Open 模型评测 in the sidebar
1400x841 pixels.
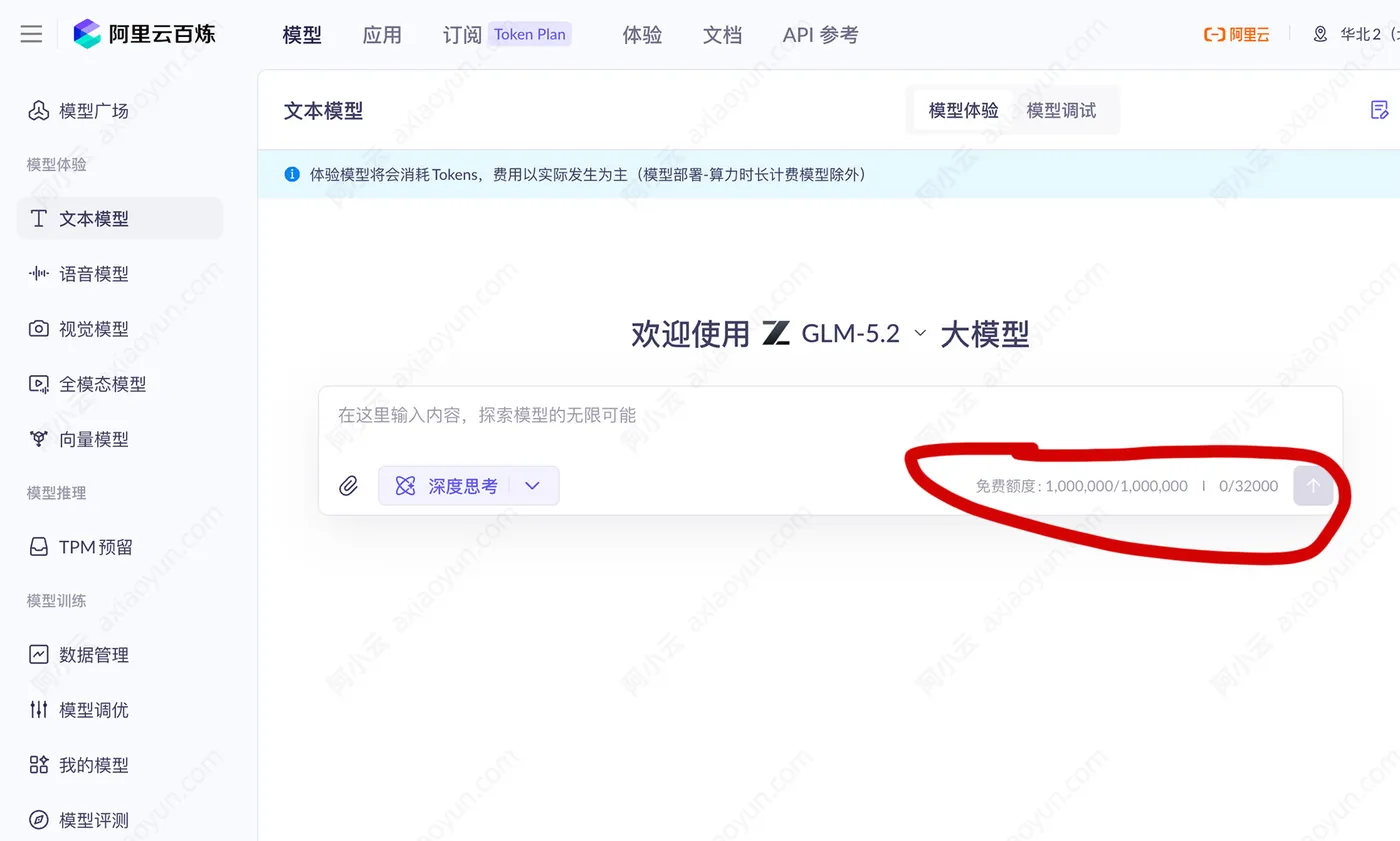click(120, 820)
